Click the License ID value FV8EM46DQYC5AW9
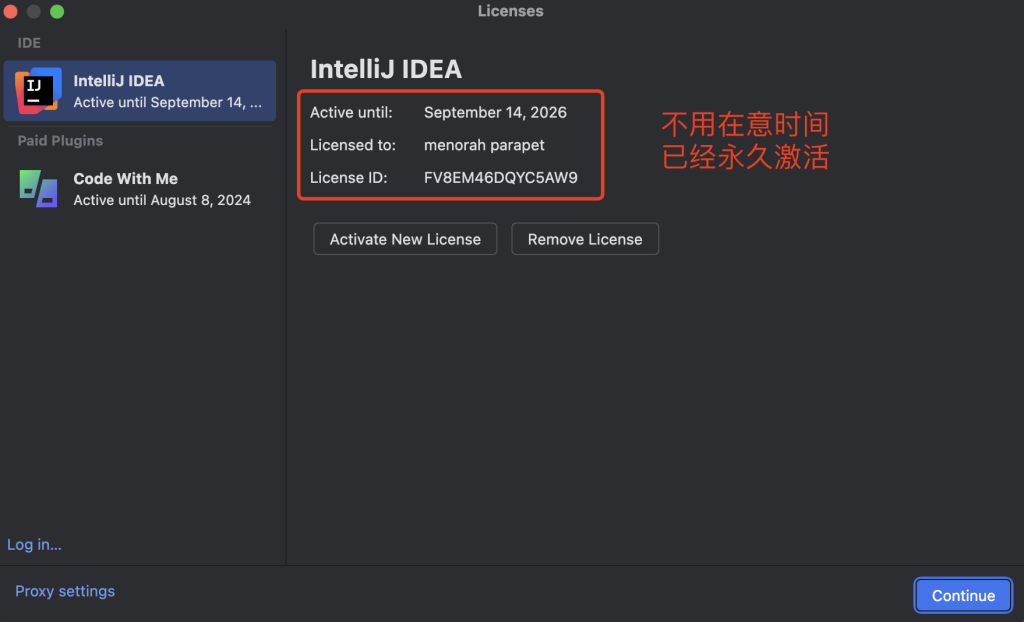 pyautogui.click(x=500, y=178)
